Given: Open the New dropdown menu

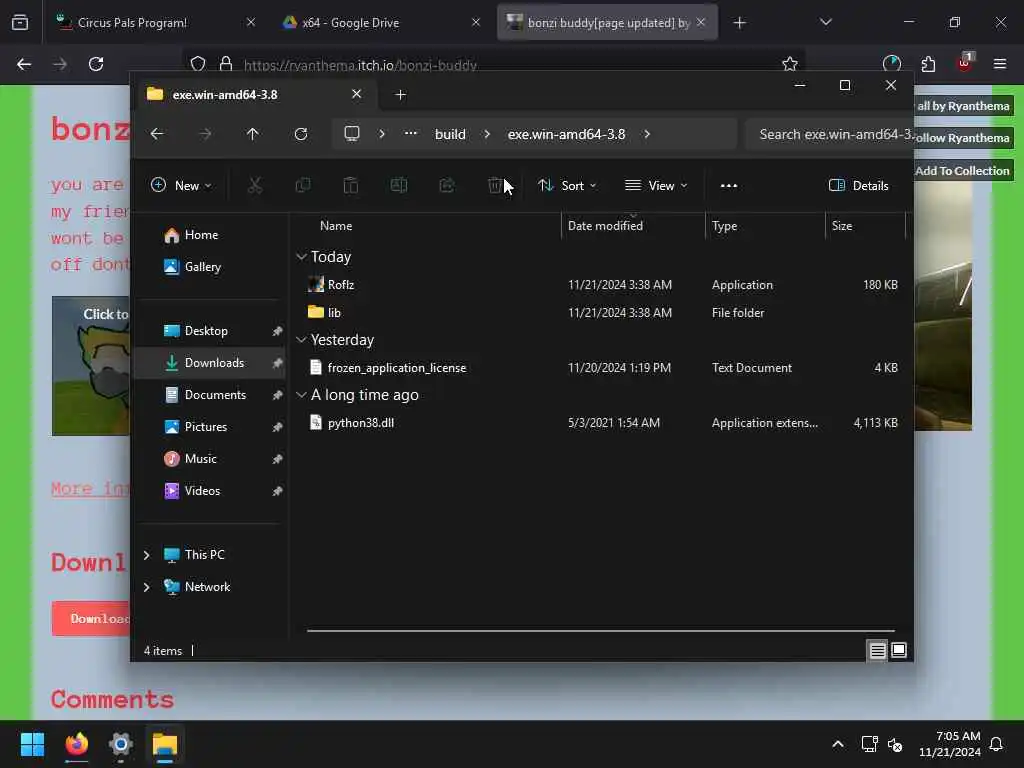Looking at the screenshot, I should [x=181, y=185].
